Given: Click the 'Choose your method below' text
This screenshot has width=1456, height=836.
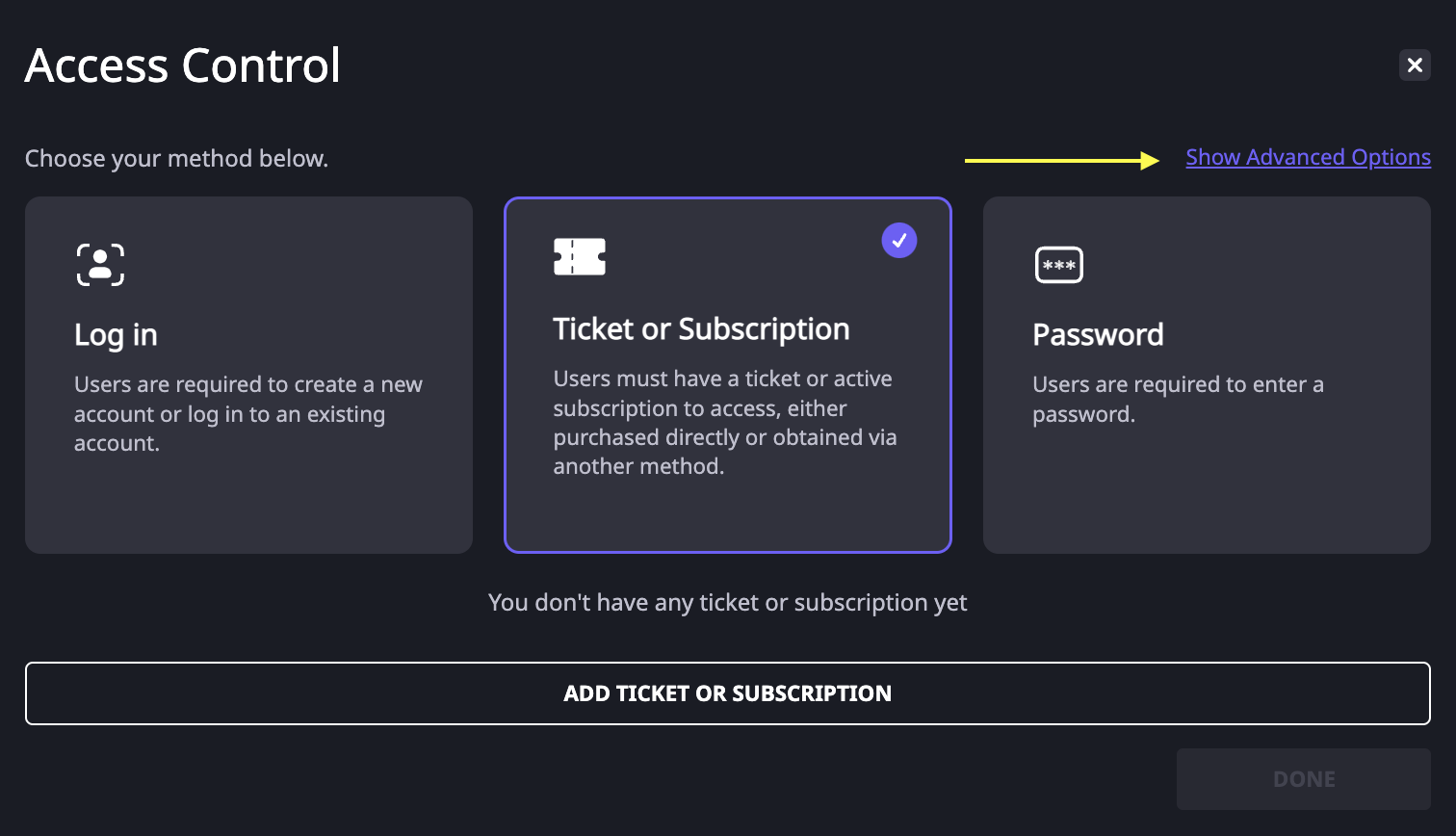Looking at the screenshot, I should (177, 159).
